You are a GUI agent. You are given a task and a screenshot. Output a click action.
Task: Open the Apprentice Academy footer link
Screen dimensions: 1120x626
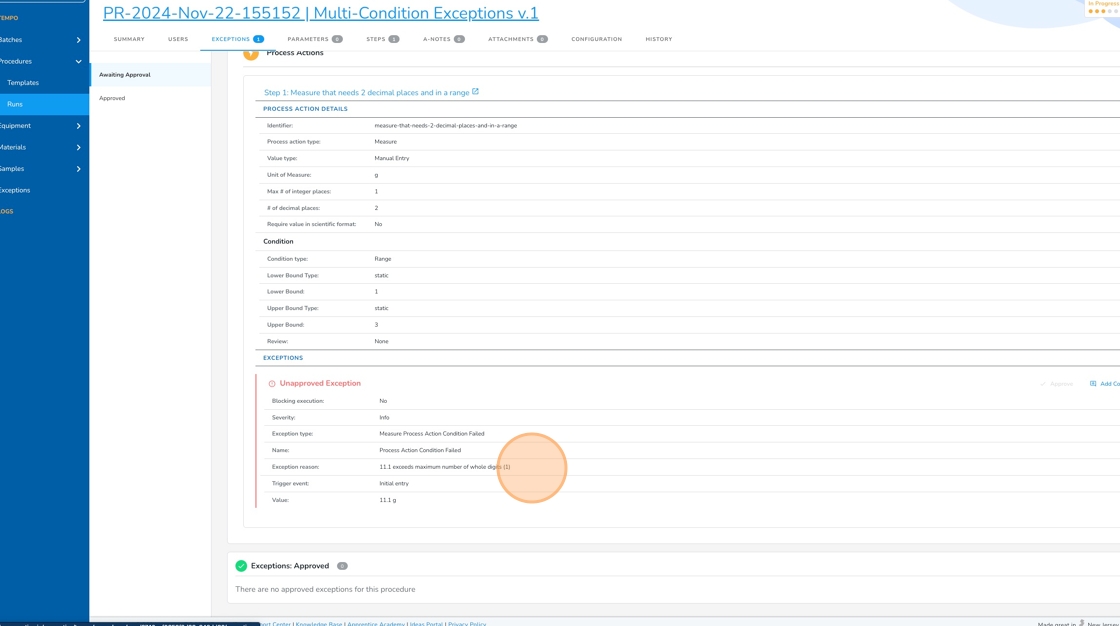tap(376, 623)
